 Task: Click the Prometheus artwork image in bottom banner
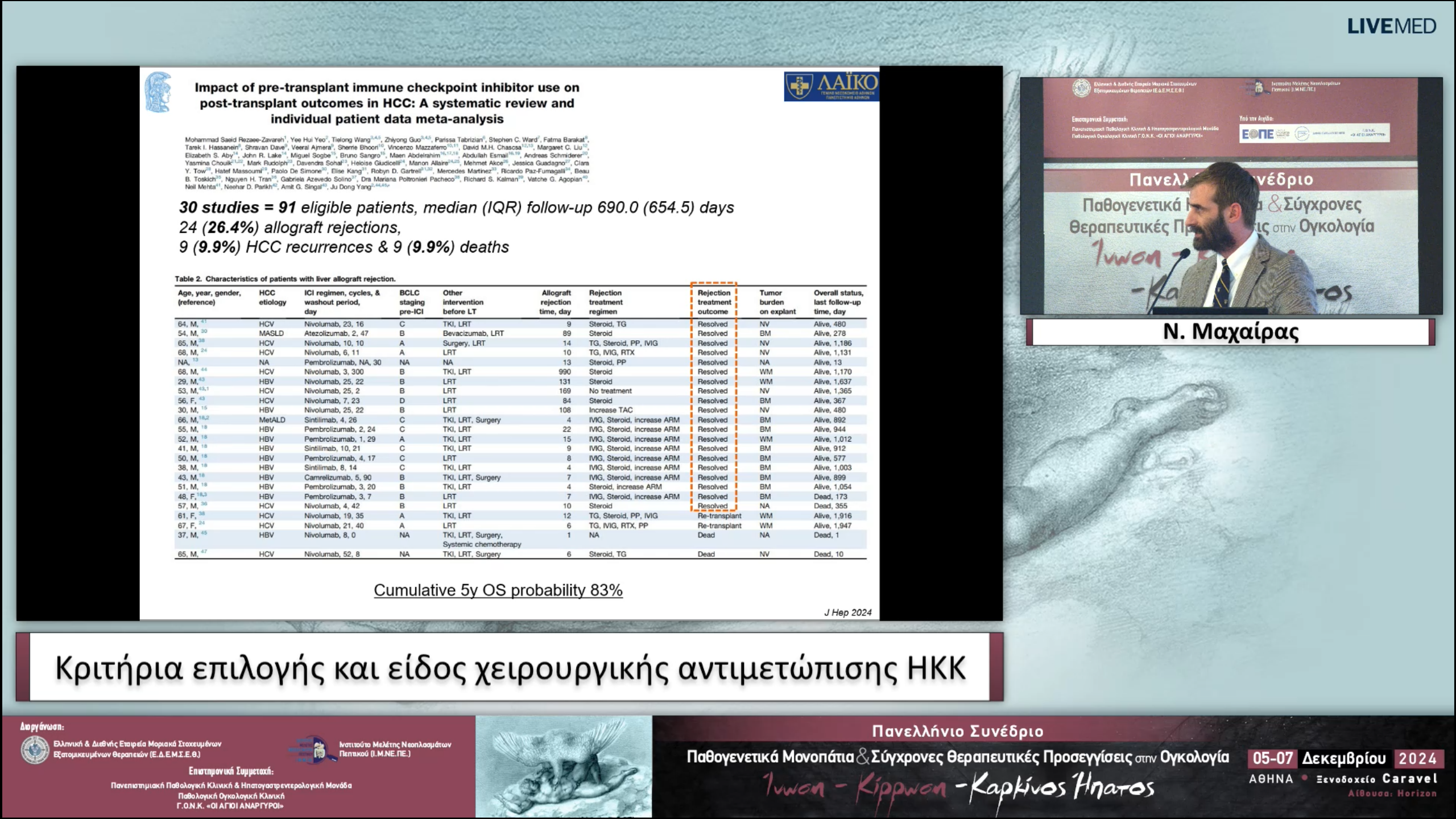coord(564,766)
